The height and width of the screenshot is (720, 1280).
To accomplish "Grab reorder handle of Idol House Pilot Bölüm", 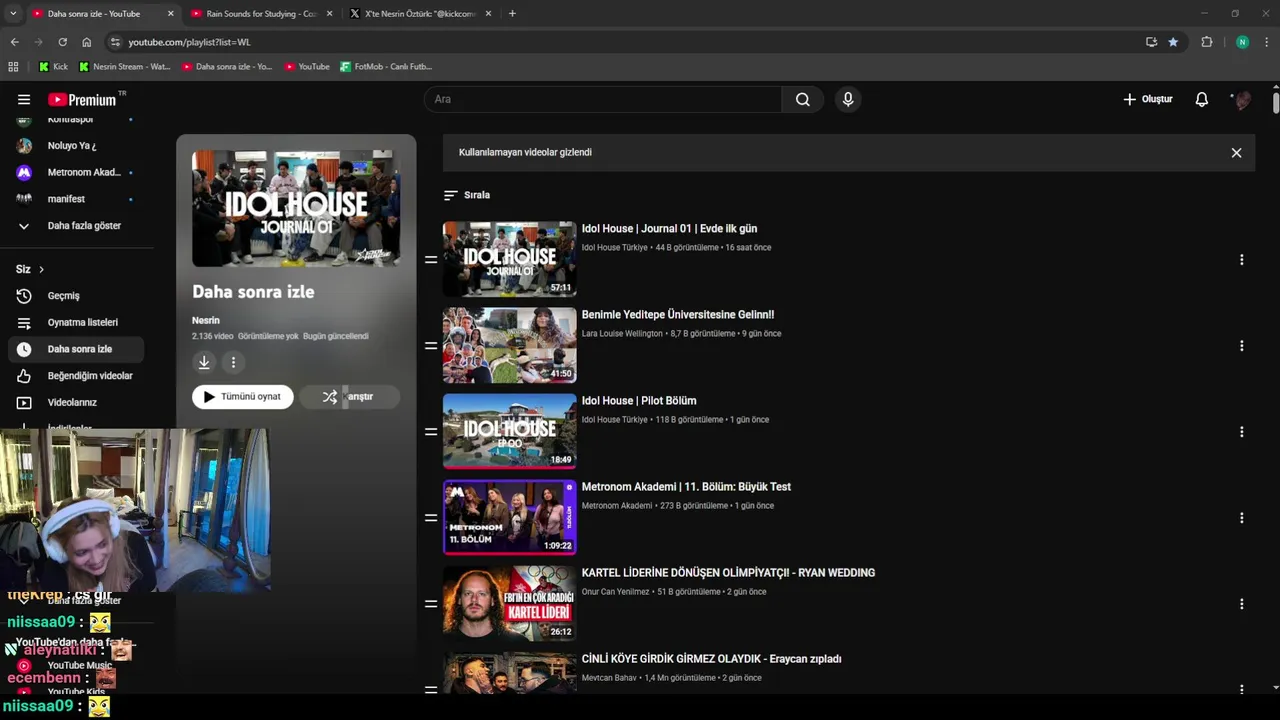I will point(431,431).
